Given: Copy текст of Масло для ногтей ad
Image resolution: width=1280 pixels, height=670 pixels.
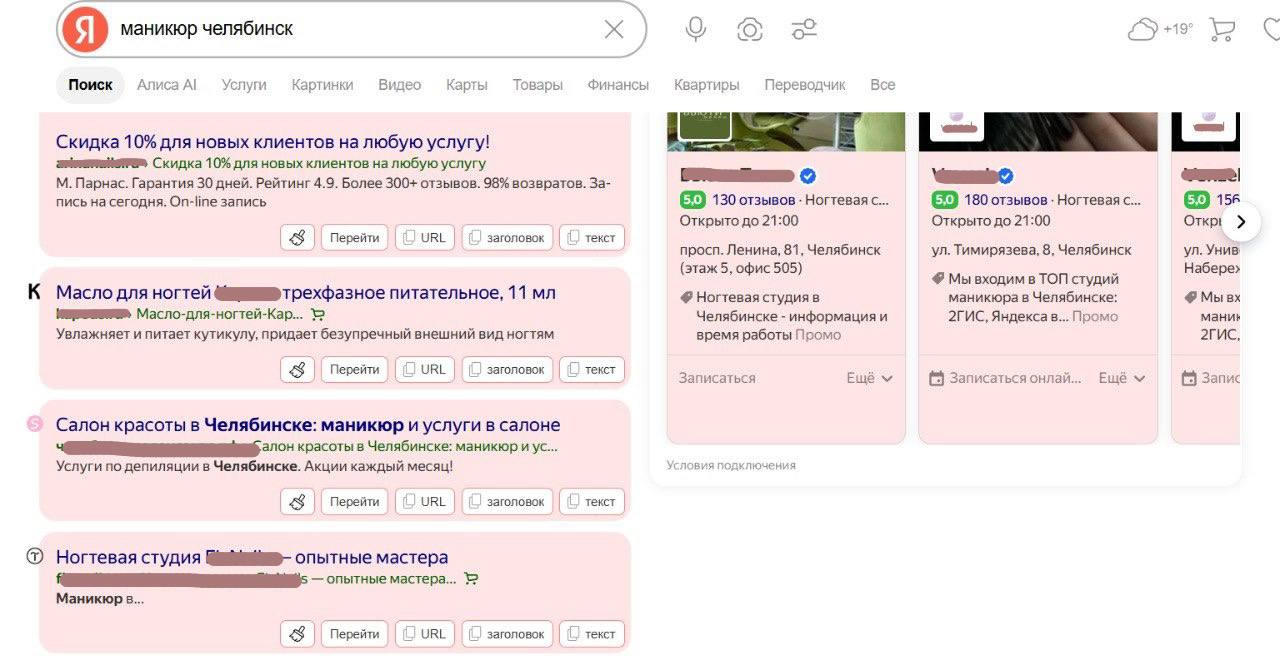Looking at the screenshot, I should click(x=592, y=369).
